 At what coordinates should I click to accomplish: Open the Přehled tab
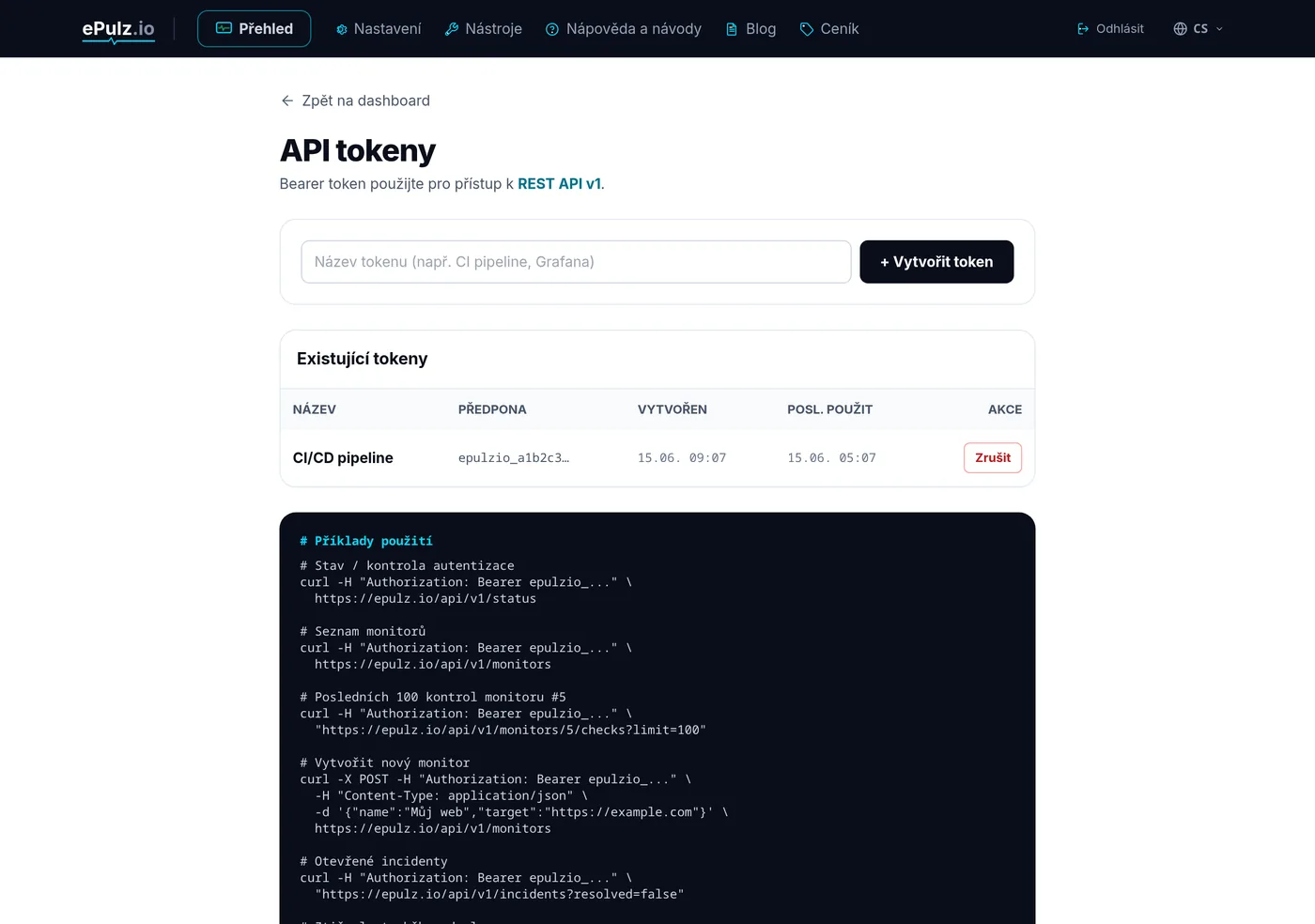pos(254,29)
